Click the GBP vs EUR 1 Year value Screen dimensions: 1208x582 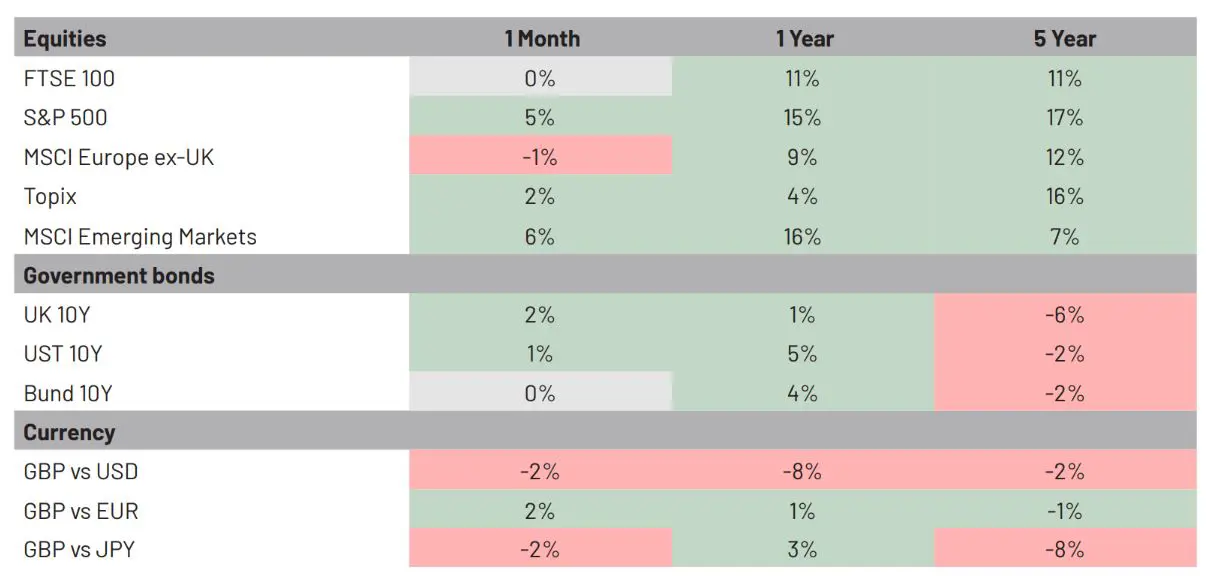(802, 511)
